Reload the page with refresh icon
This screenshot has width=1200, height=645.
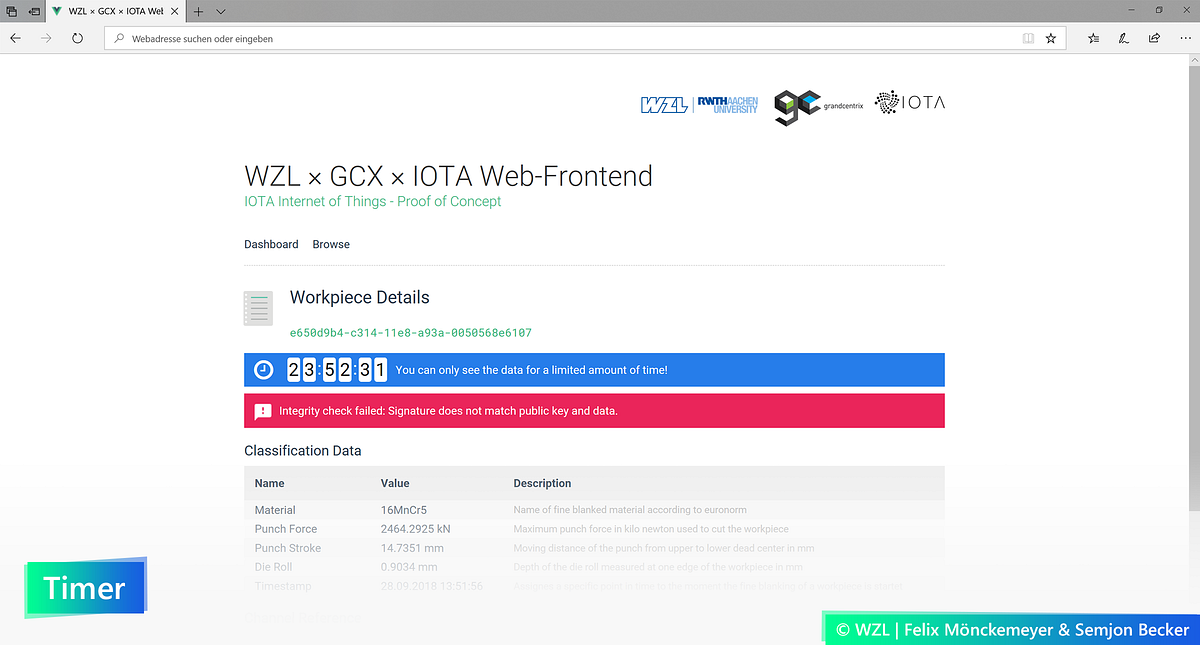click(77, 38)
